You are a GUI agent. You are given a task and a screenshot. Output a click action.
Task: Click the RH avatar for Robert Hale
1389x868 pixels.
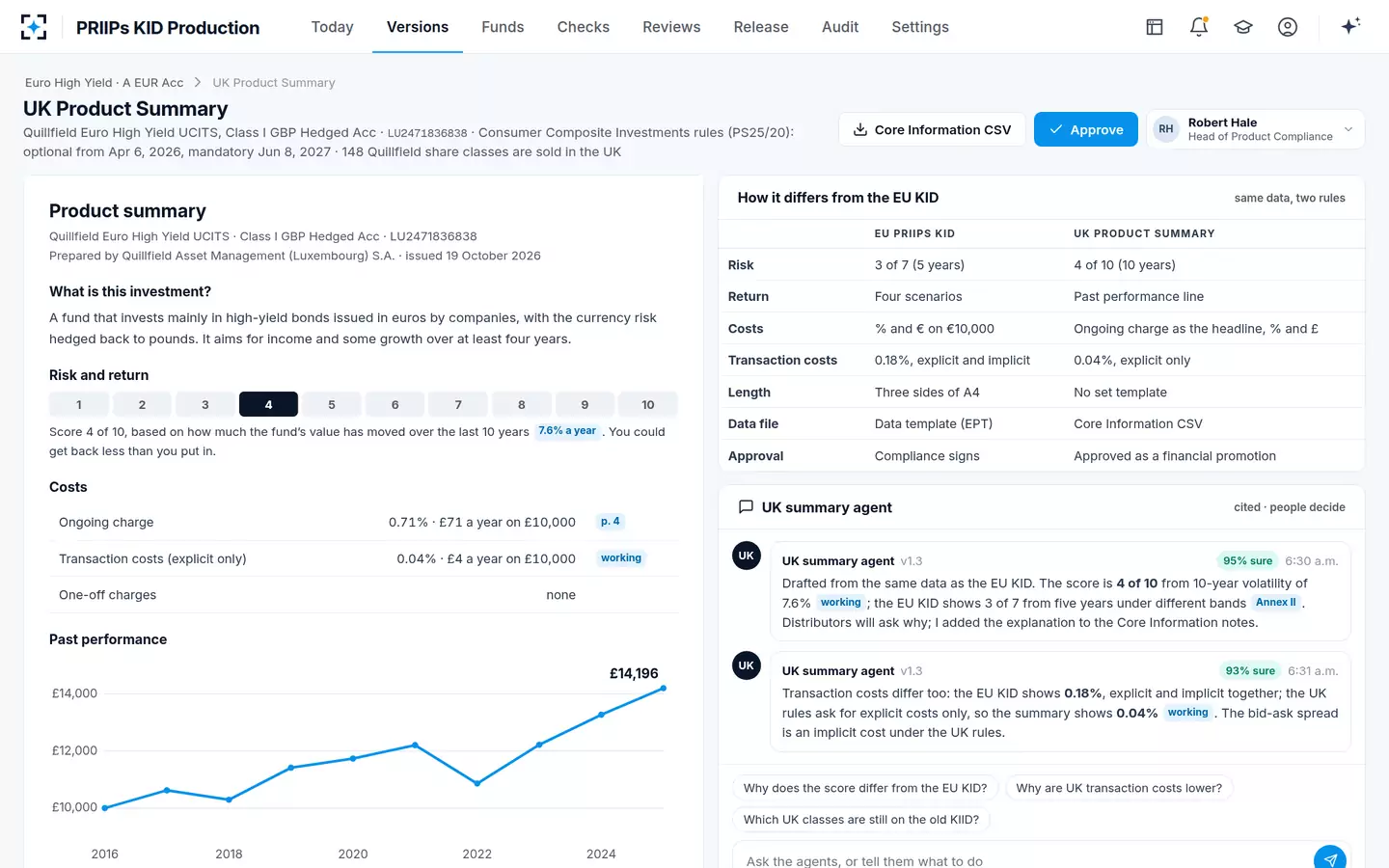1166,129
